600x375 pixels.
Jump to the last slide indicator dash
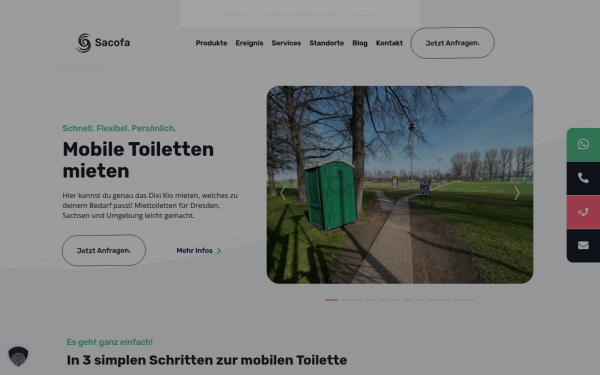tap(471, 300)
